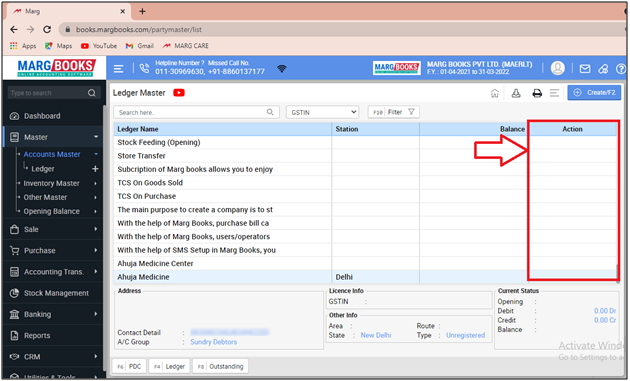The height and width of the screenshot is (381, 630).
Task: Click the printer icon
Action: [537, 93]
